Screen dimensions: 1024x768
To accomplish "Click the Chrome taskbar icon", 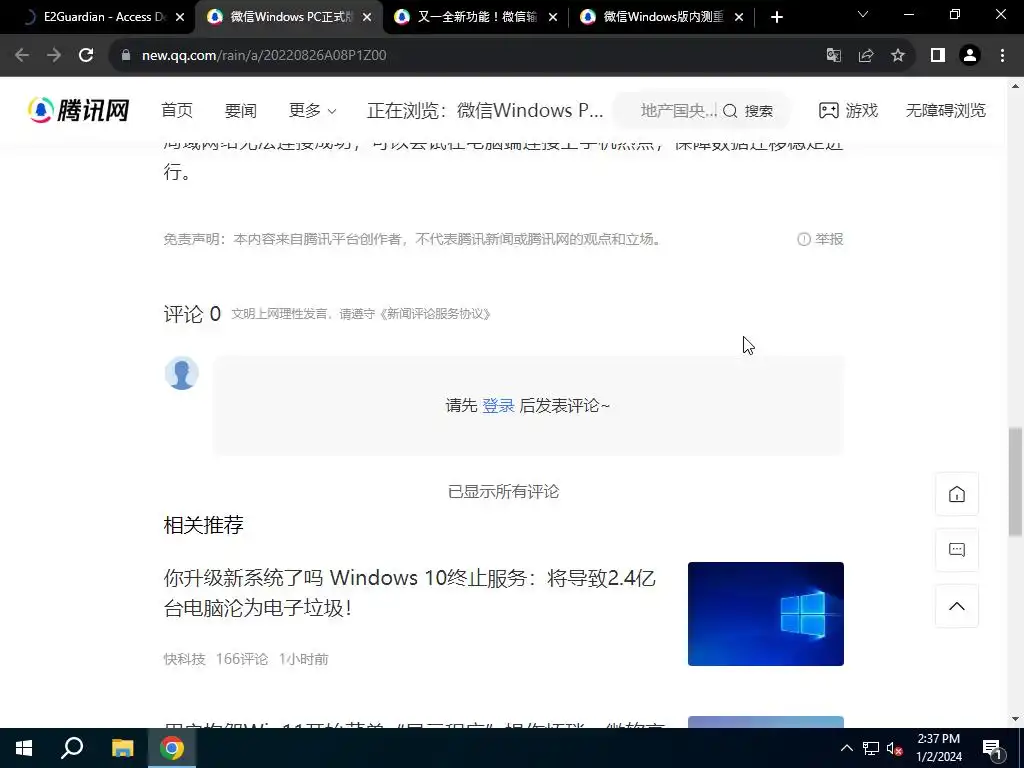I will point(172,748).
